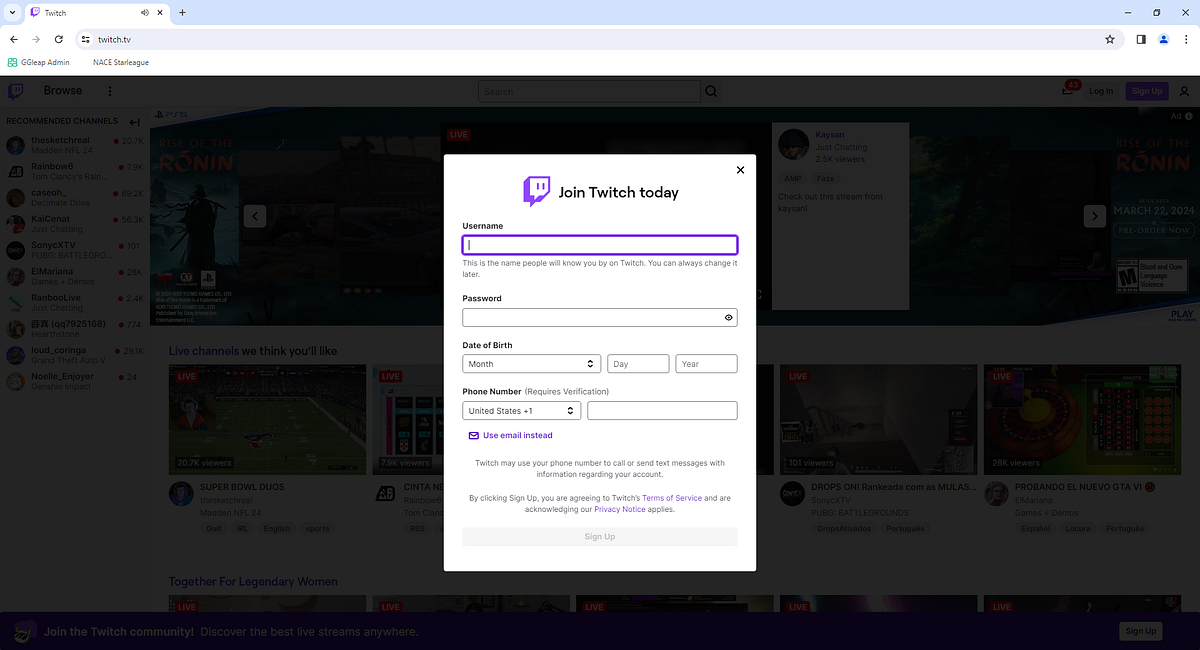
Task: Click inside the Username input field
Action: click(x=599, y=244)
